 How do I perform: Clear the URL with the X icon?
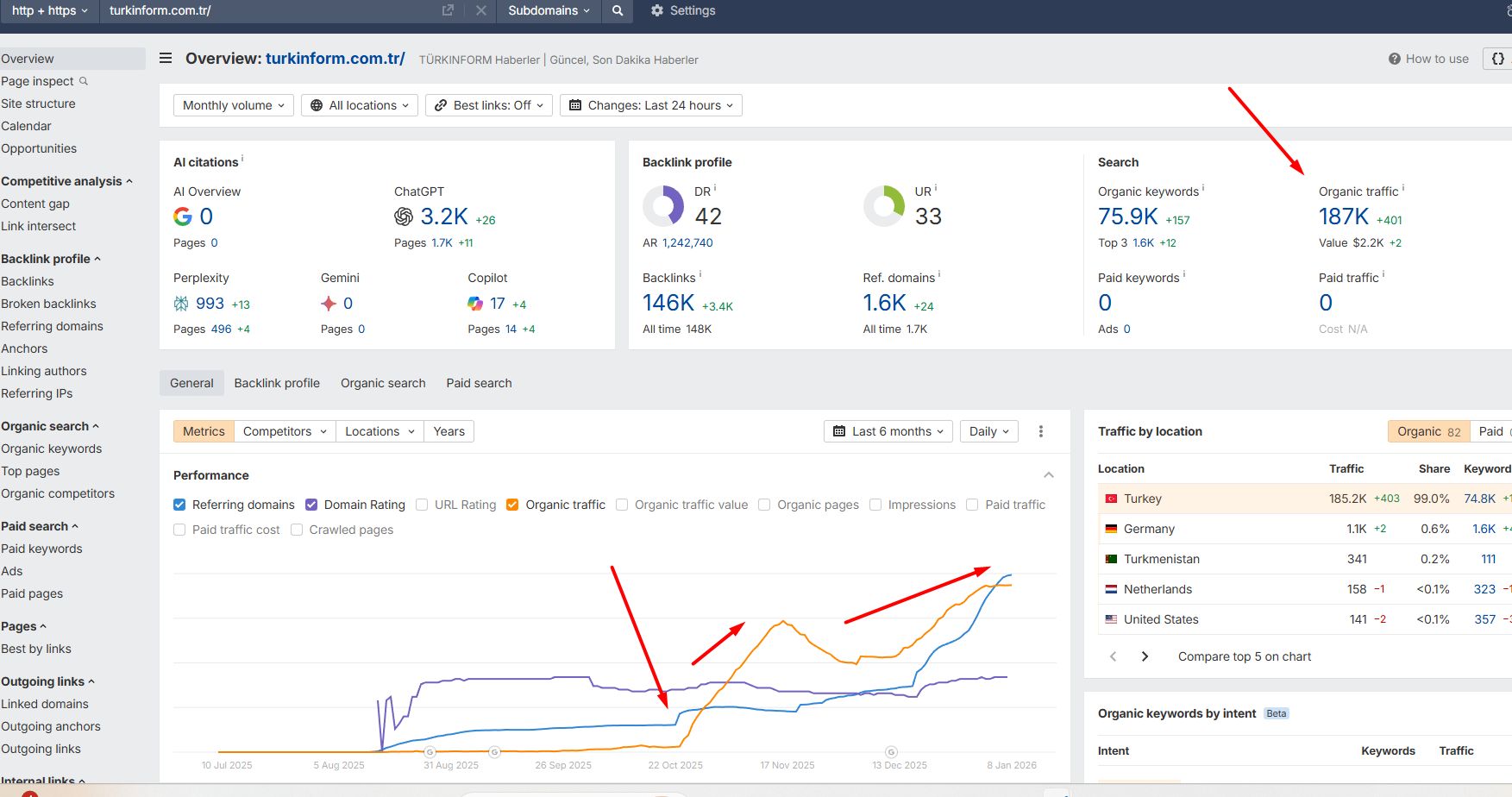point(481,11)
